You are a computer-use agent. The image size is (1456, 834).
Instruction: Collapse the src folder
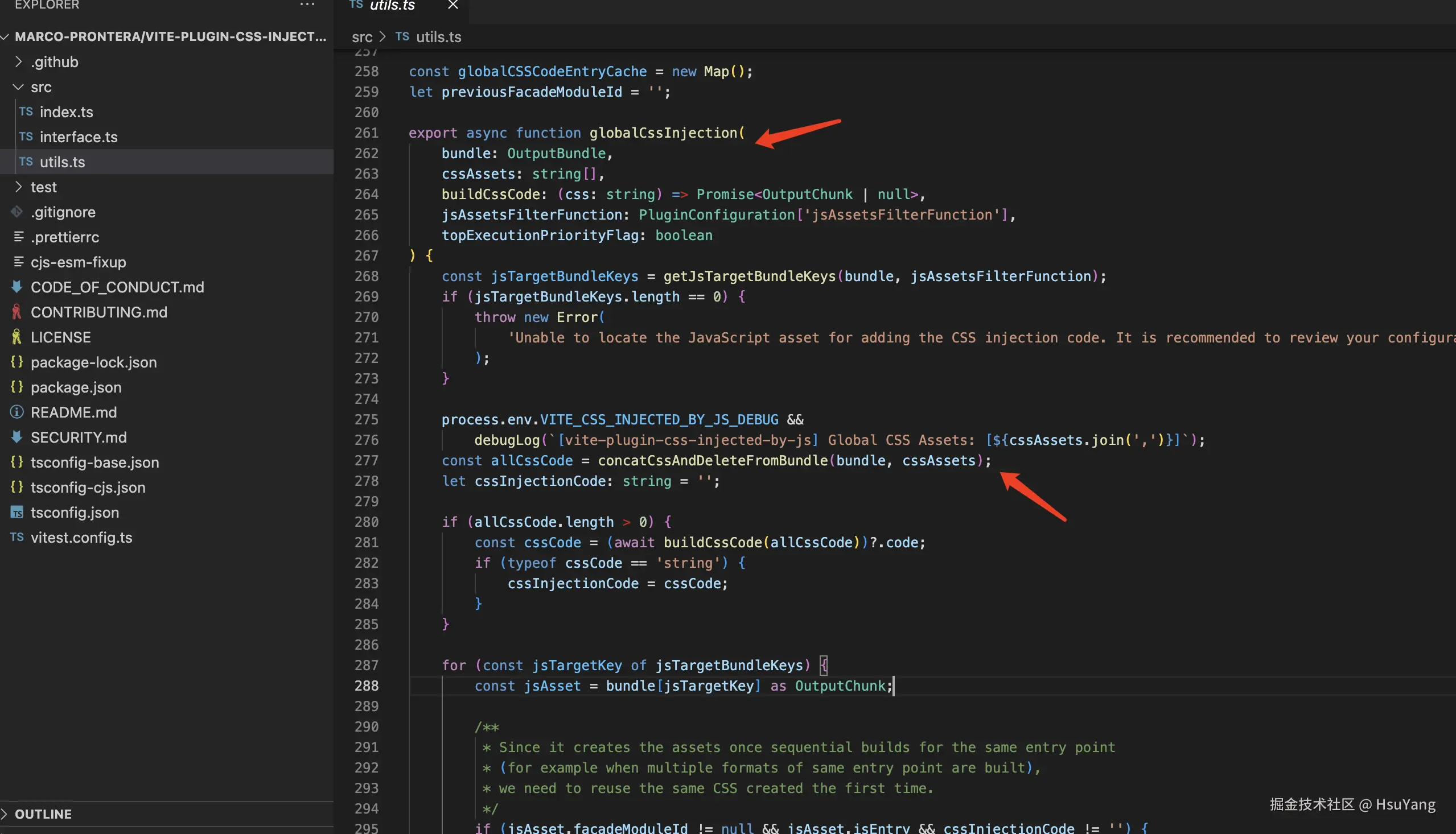(x=18, y=87)
